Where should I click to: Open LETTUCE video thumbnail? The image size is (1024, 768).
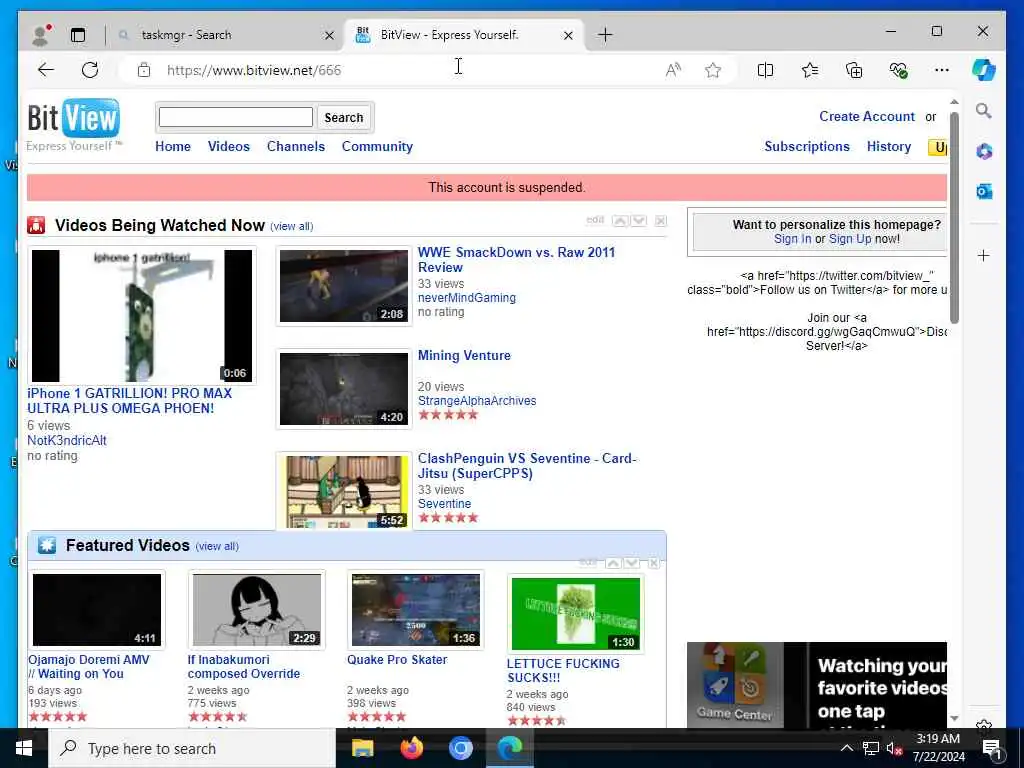(575, 614)
